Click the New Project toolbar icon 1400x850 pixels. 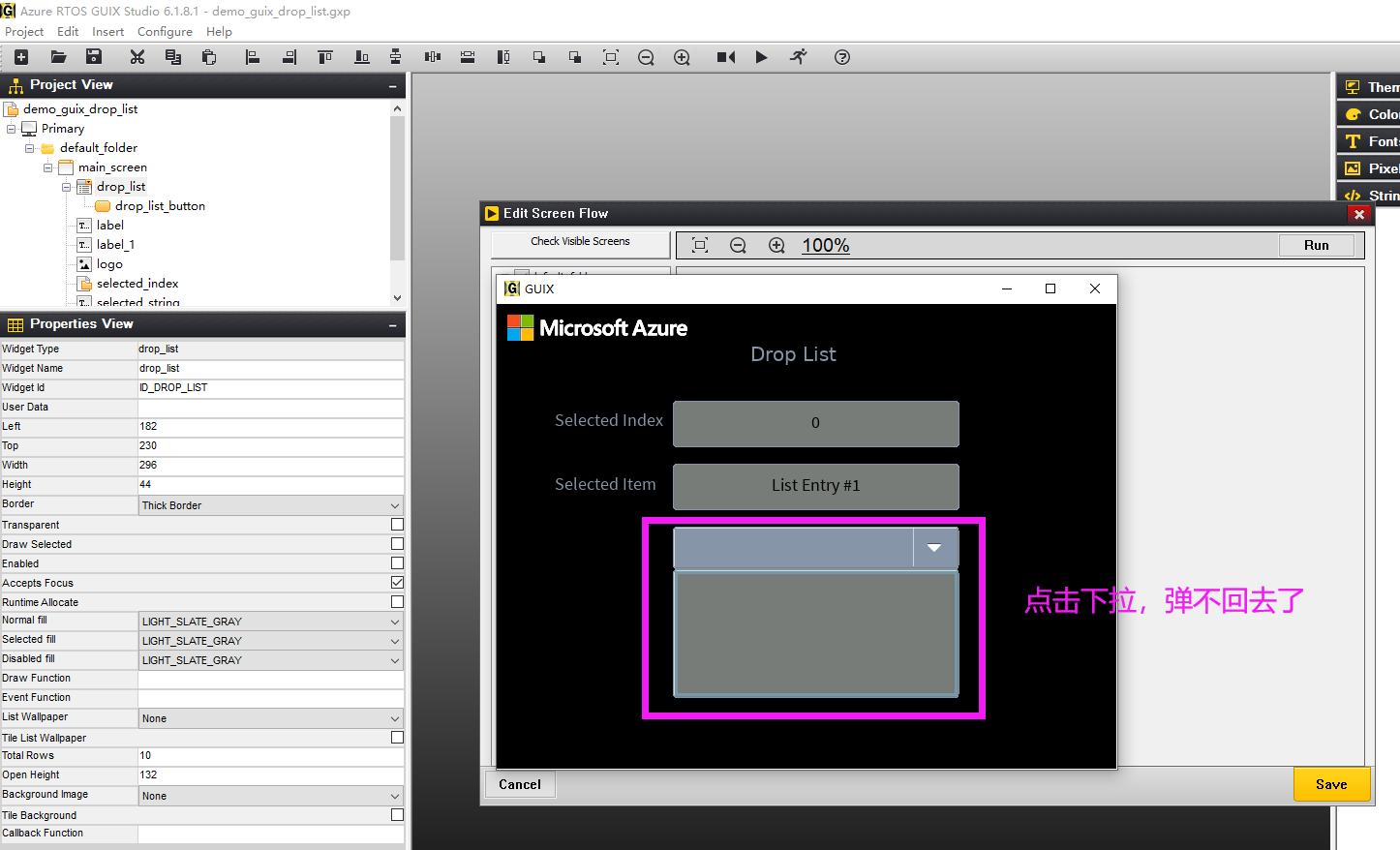click(21, 57)
